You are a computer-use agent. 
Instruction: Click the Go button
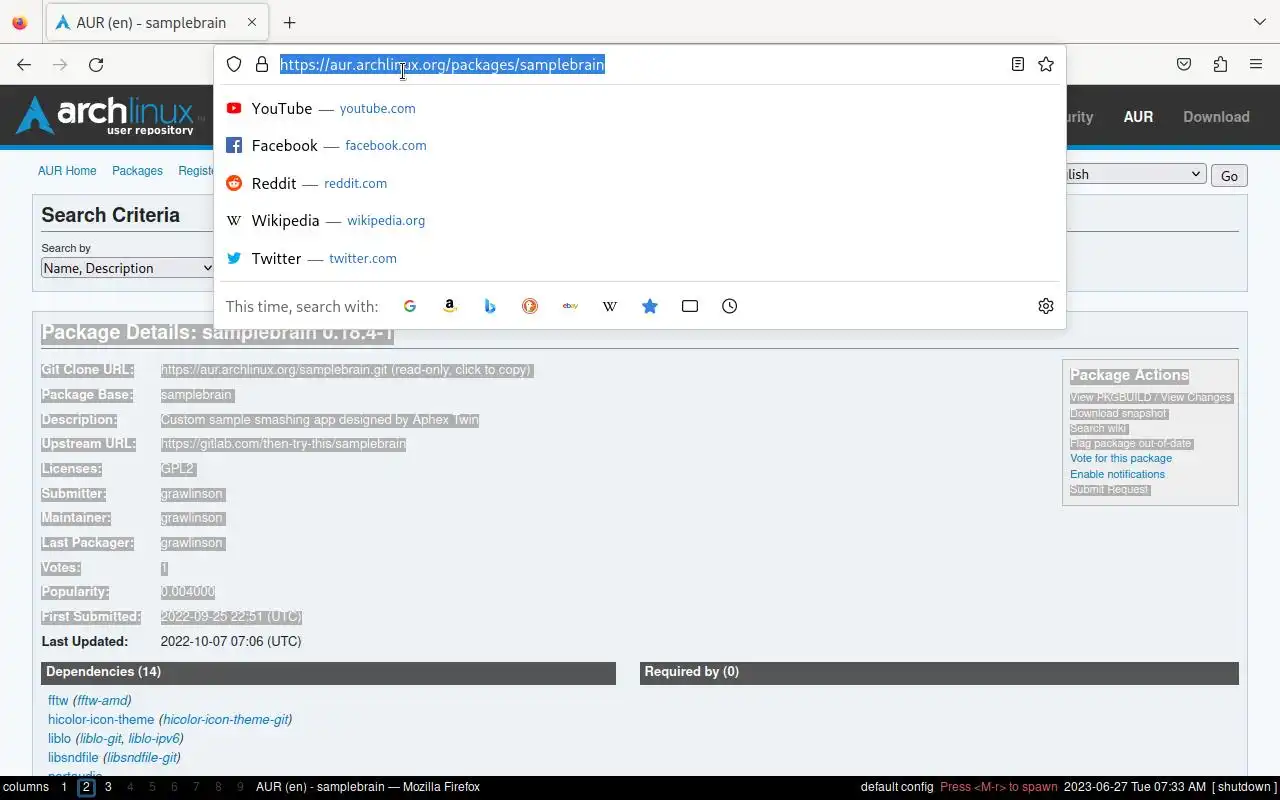[1229, 176]
